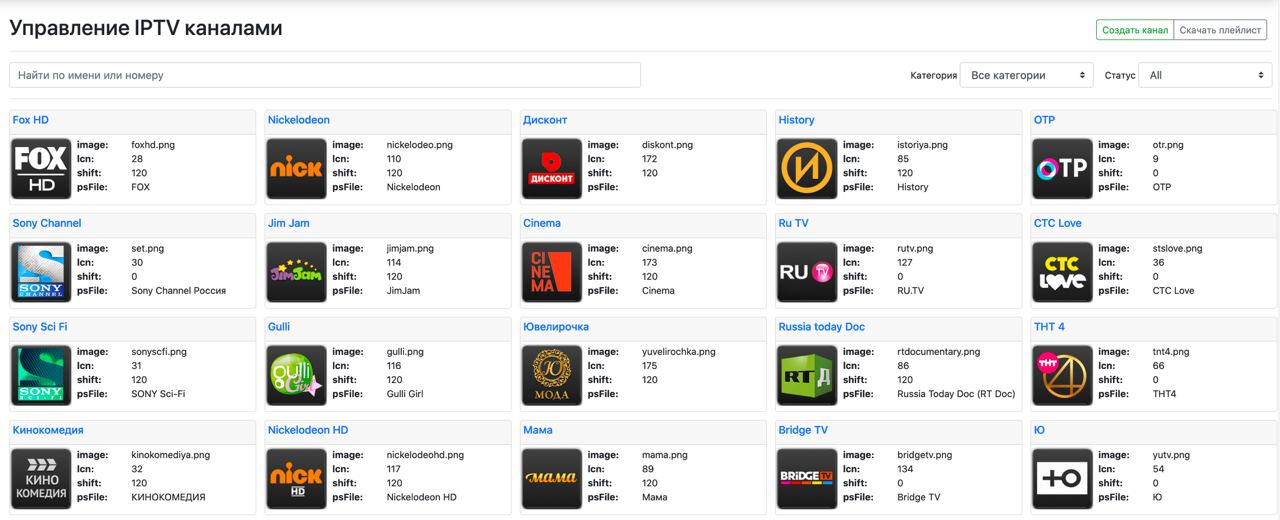
Task: Click the Nickelodeon HD channel logo
Action: point(297,480)
